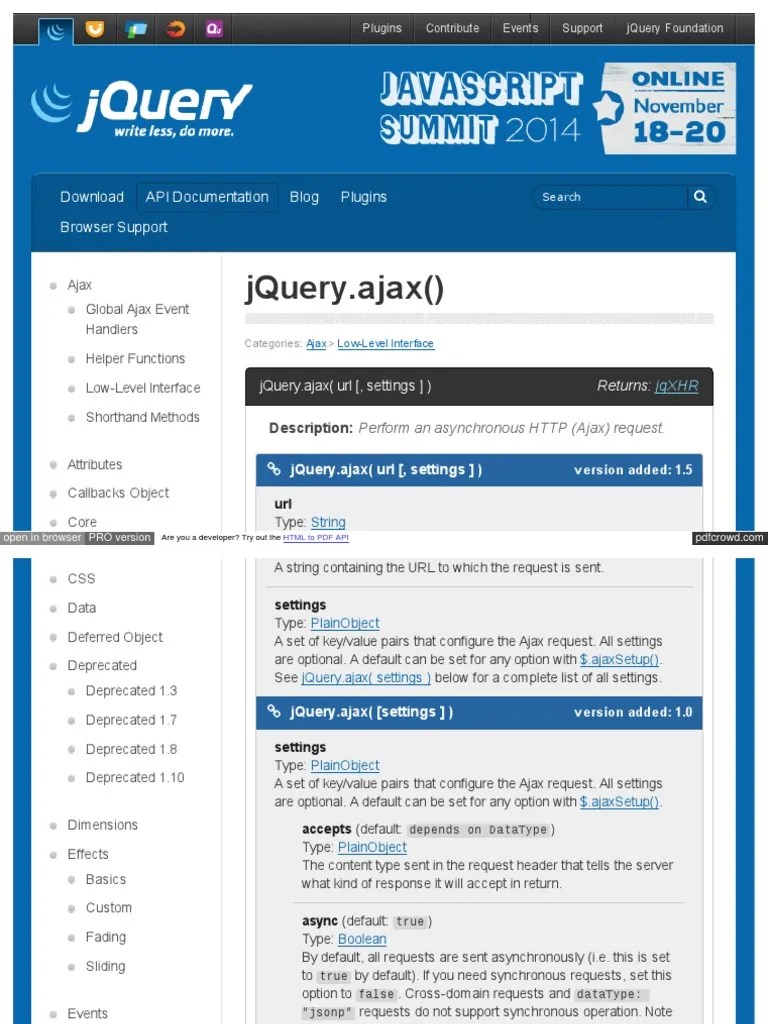Open Shorthand Methods in sidebar

[142, 417]
